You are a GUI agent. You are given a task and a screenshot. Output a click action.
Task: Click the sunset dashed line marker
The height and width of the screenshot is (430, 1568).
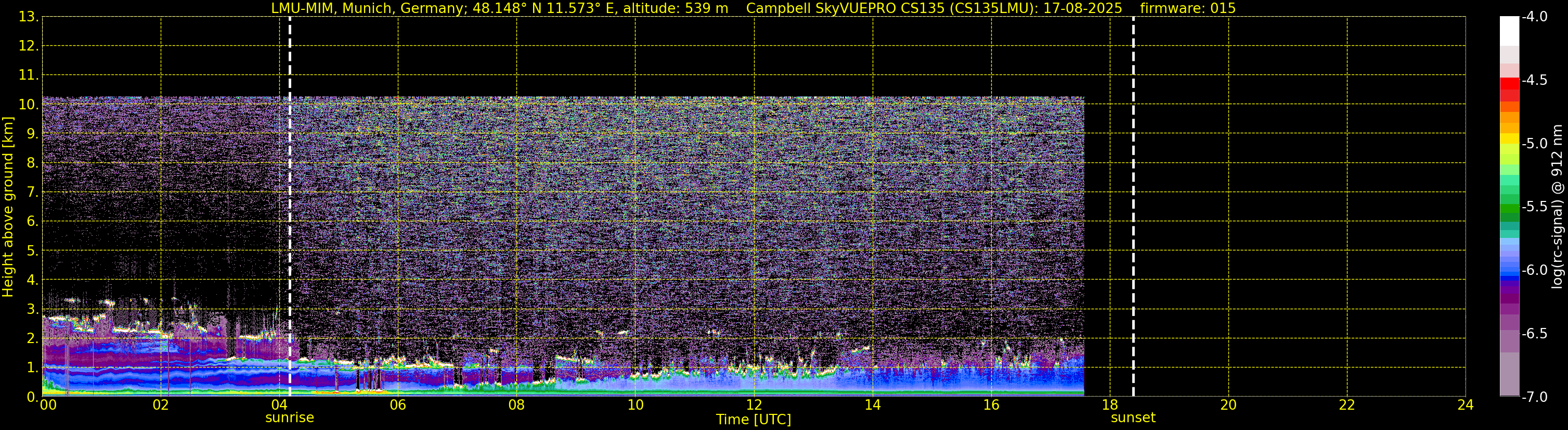tap(1133, 207)
